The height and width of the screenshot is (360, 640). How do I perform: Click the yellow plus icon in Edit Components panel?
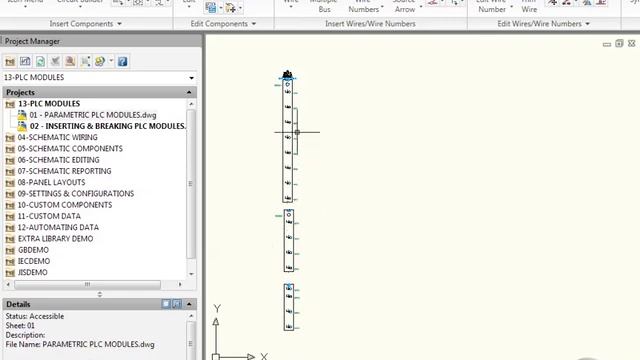231,7
